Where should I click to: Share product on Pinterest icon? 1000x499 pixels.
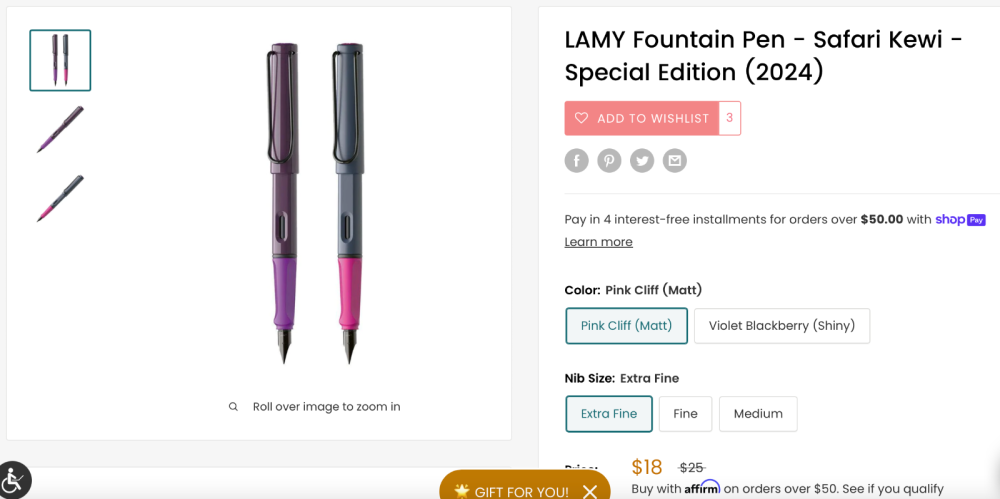609,160
